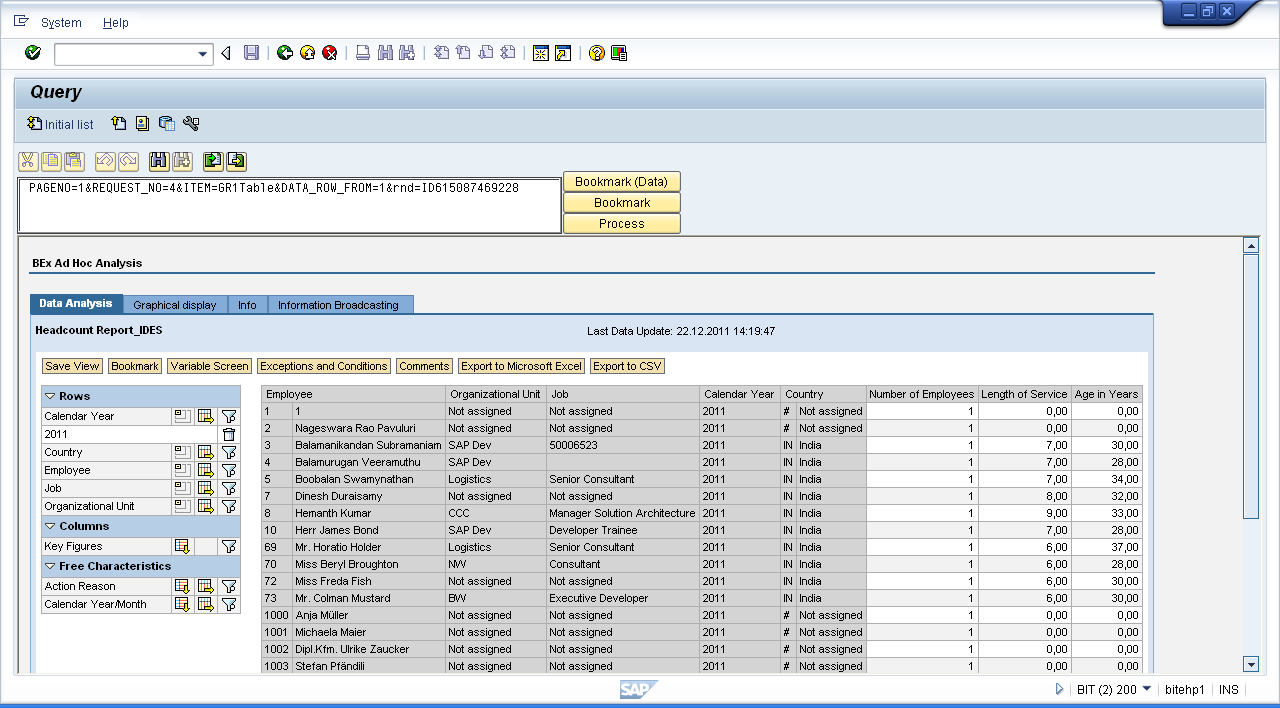
Task: Click the Find binoculars icon in edit toolbar
Action: point(159,160)
